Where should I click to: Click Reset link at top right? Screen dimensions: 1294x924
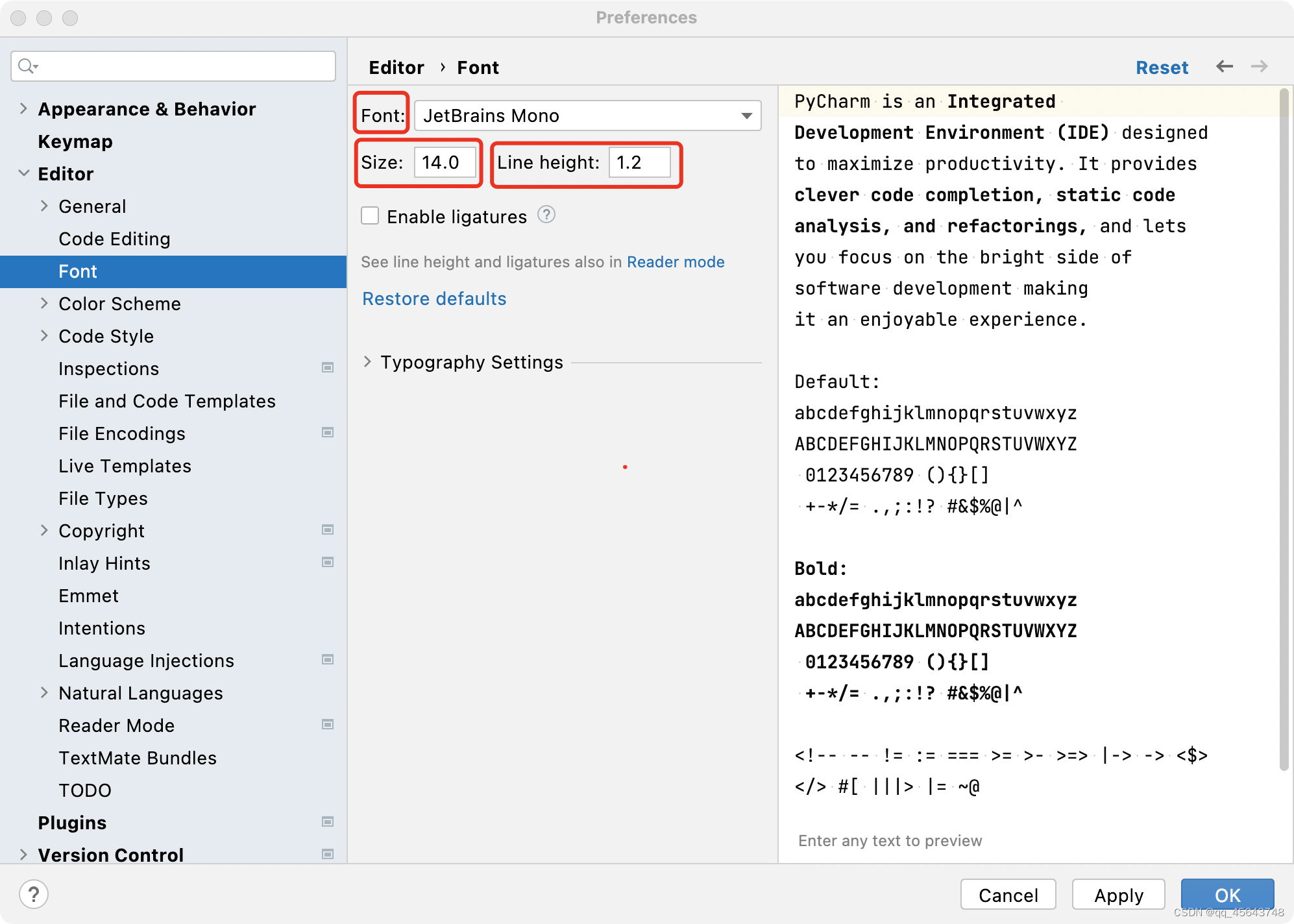pos(1162,67)
